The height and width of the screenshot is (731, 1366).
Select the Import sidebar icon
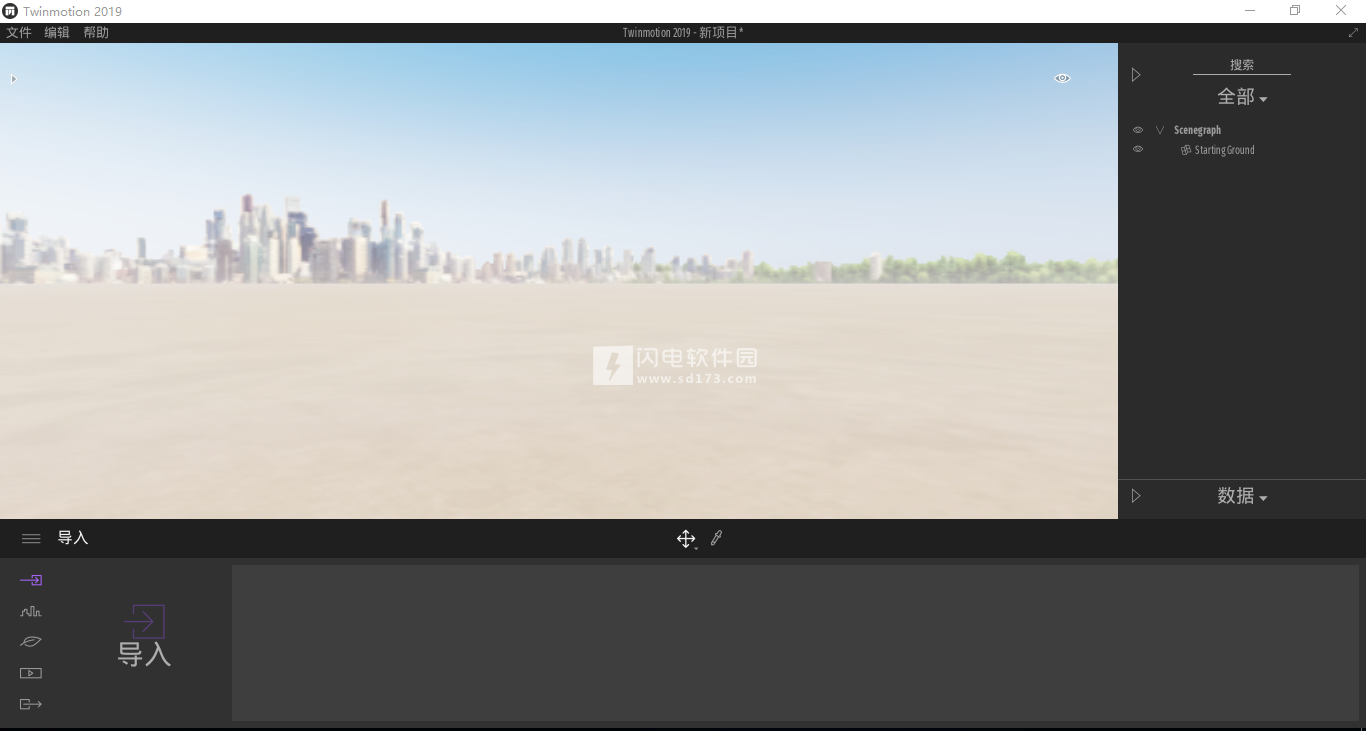tap(31, 580)
